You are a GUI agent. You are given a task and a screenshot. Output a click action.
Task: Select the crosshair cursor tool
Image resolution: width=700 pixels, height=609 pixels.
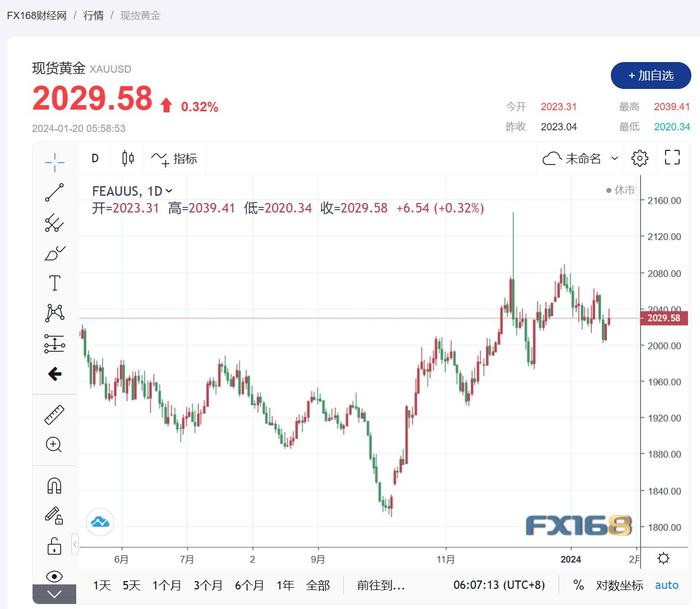point(54,161)
